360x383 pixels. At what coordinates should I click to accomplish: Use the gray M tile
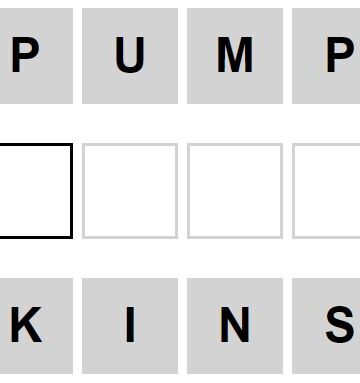point(235,56)
